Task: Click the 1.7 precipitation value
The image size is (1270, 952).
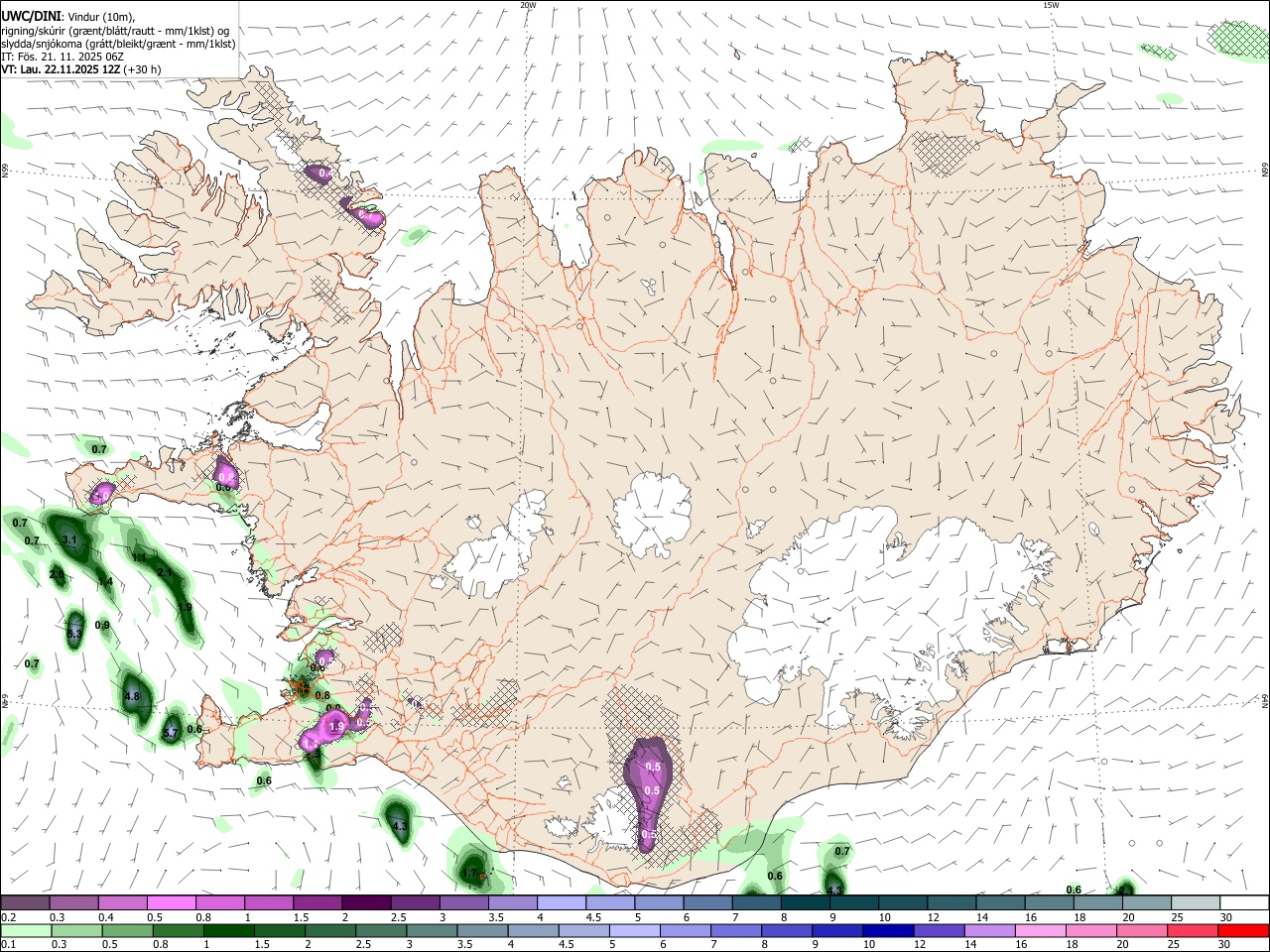Action: tap(470, 873)
